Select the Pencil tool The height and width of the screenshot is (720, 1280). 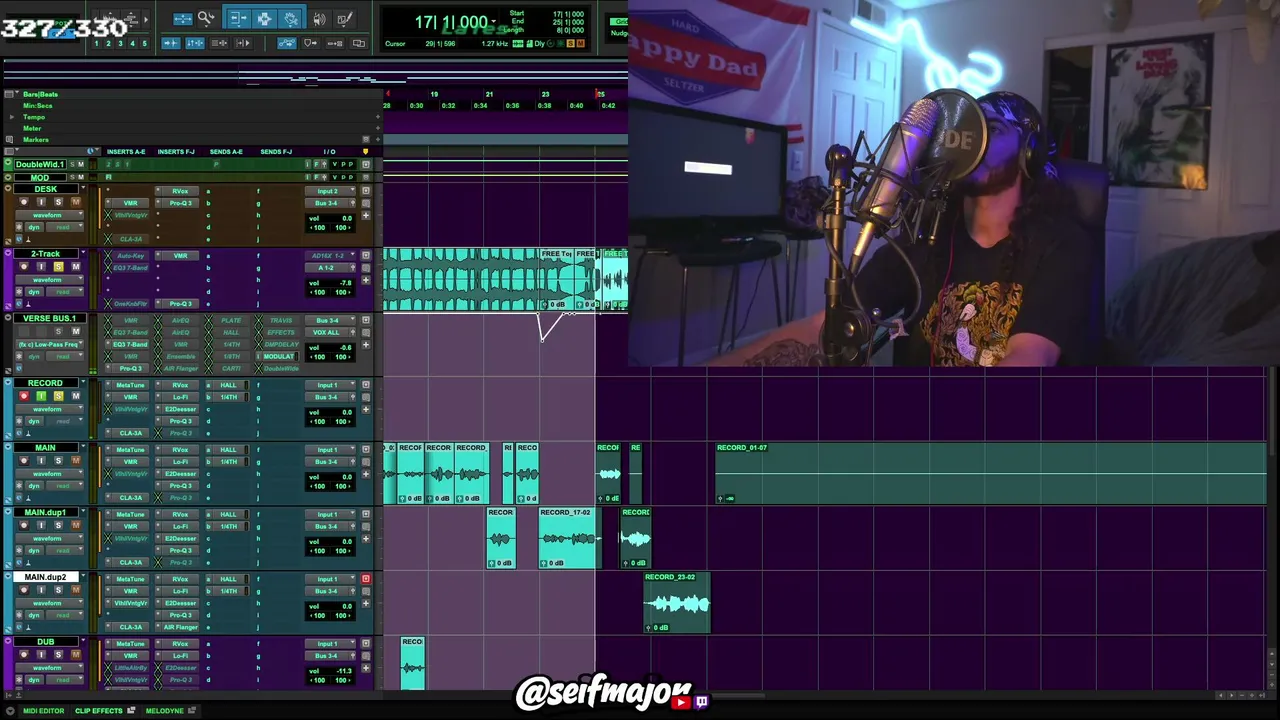344,18
